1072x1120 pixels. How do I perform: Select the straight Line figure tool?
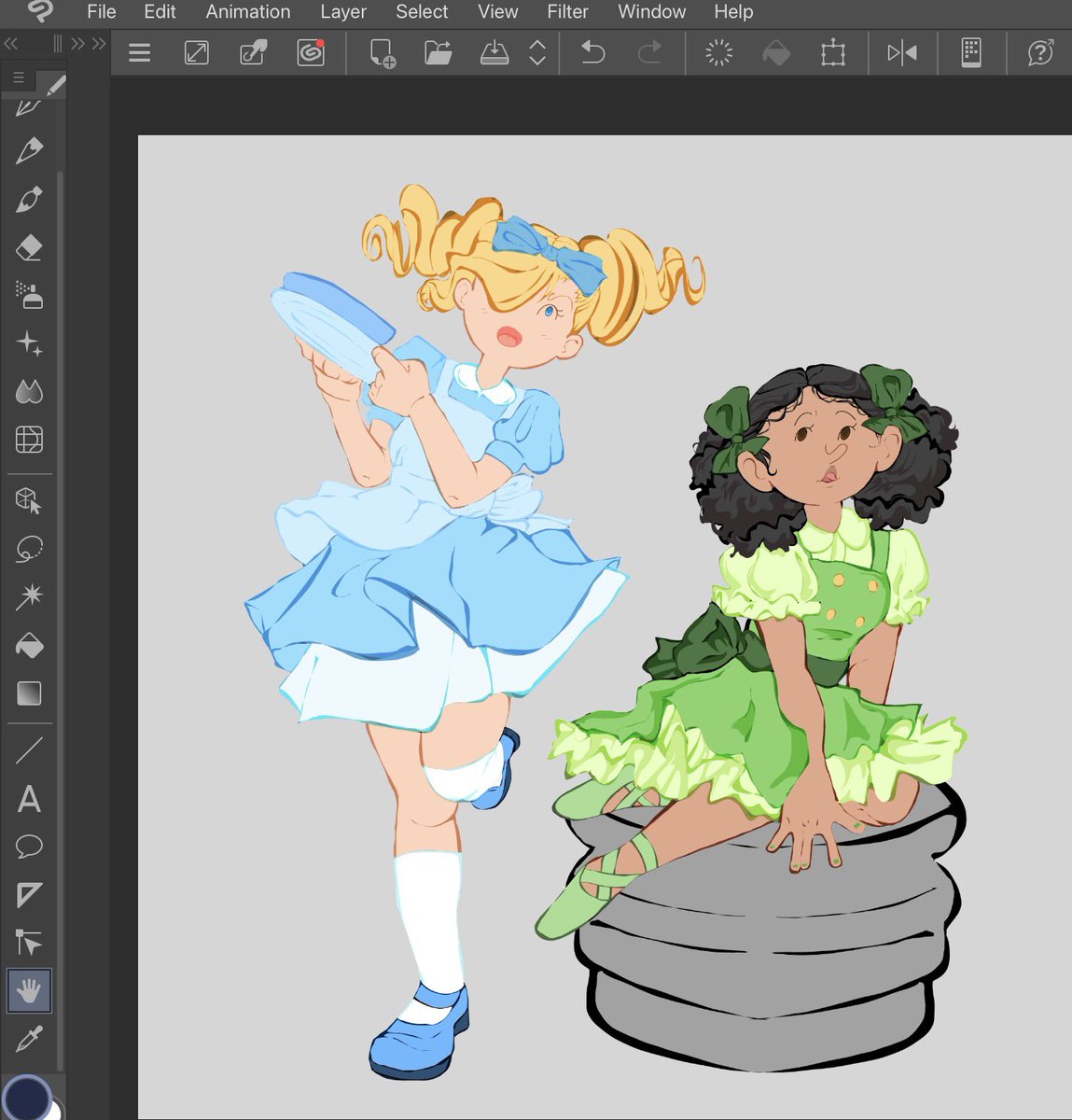(29, 750)
